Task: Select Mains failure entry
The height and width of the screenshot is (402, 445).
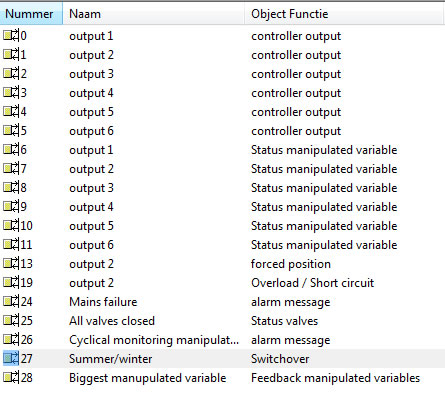Action: [103, 302]
